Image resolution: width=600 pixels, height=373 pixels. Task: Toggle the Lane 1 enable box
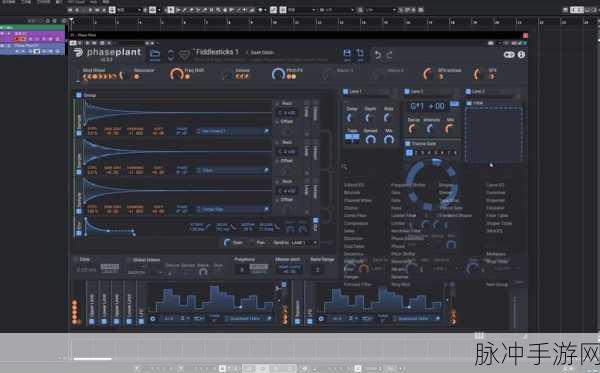346,91
